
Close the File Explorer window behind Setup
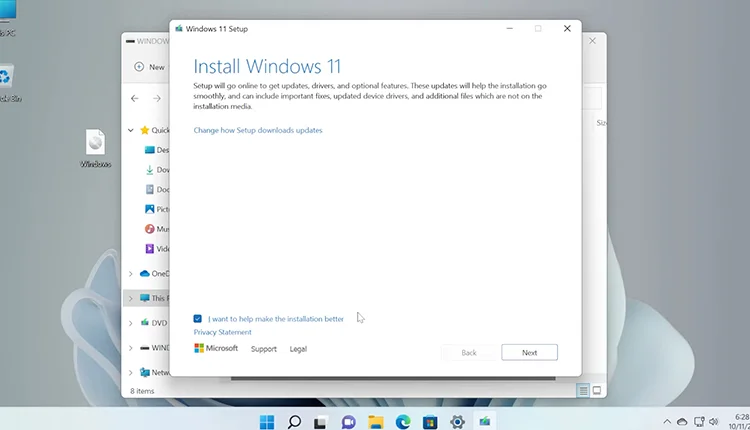[x=592, y=41]
